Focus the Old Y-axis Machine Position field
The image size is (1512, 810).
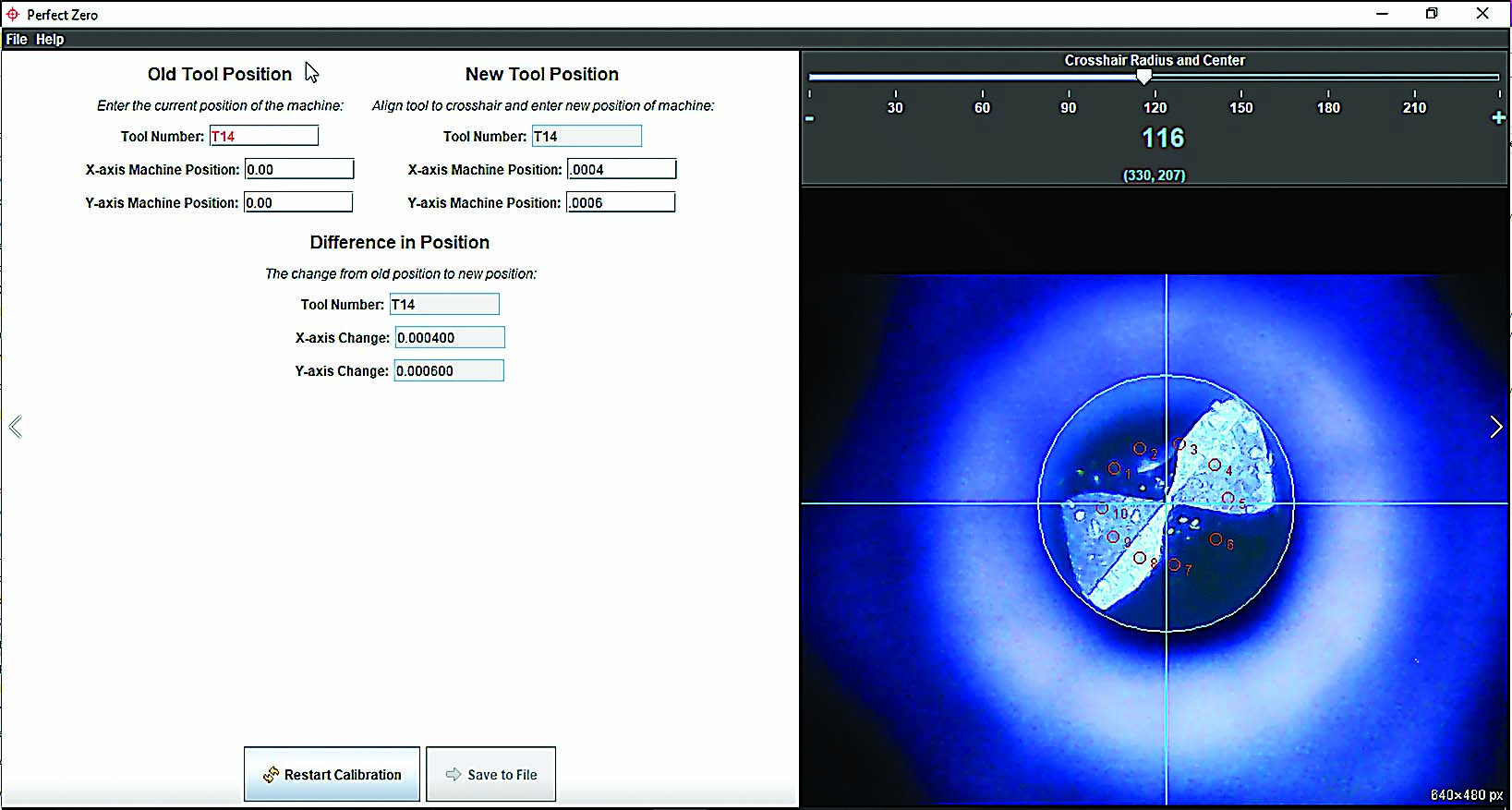point(298,202)
